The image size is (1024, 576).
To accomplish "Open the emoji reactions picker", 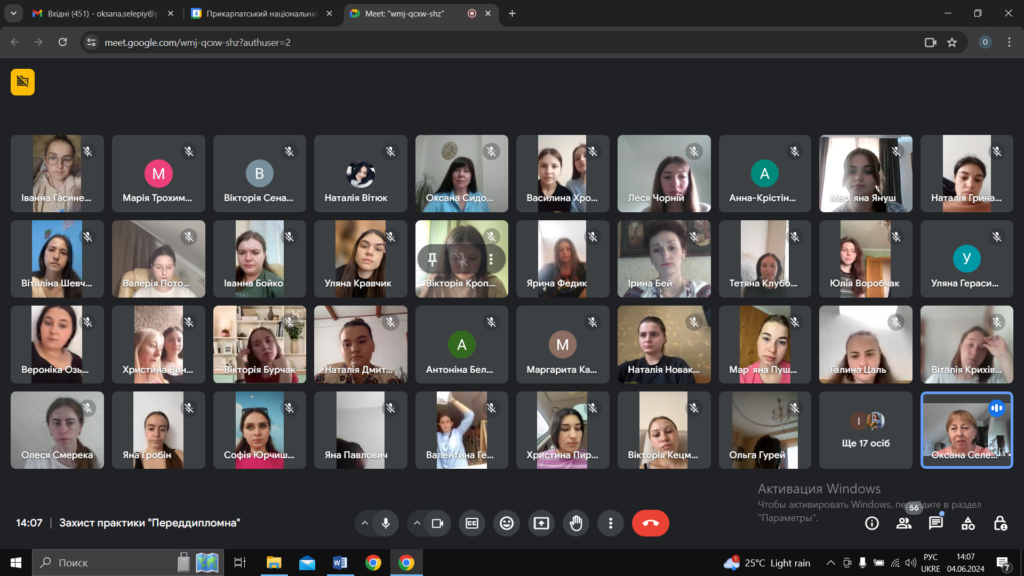I will click(507, 523).
